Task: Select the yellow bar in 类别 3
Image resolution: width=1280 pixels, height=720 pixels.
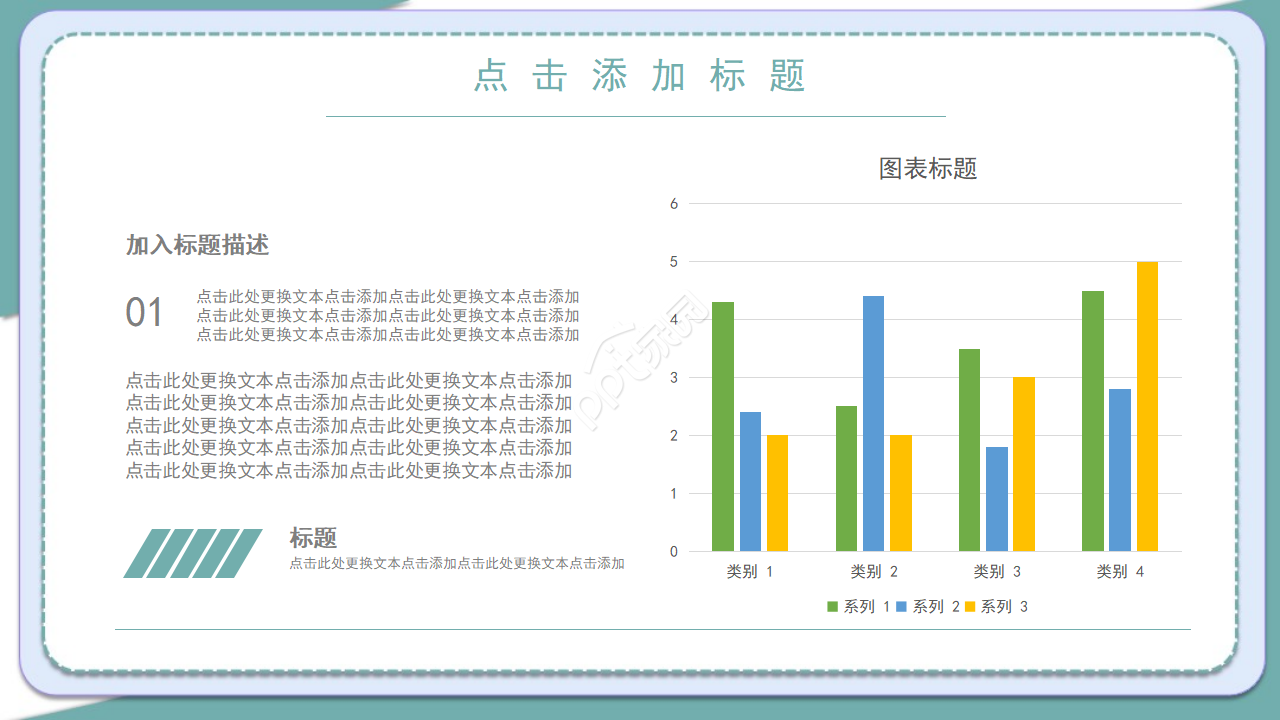Action: [1021, 462]
